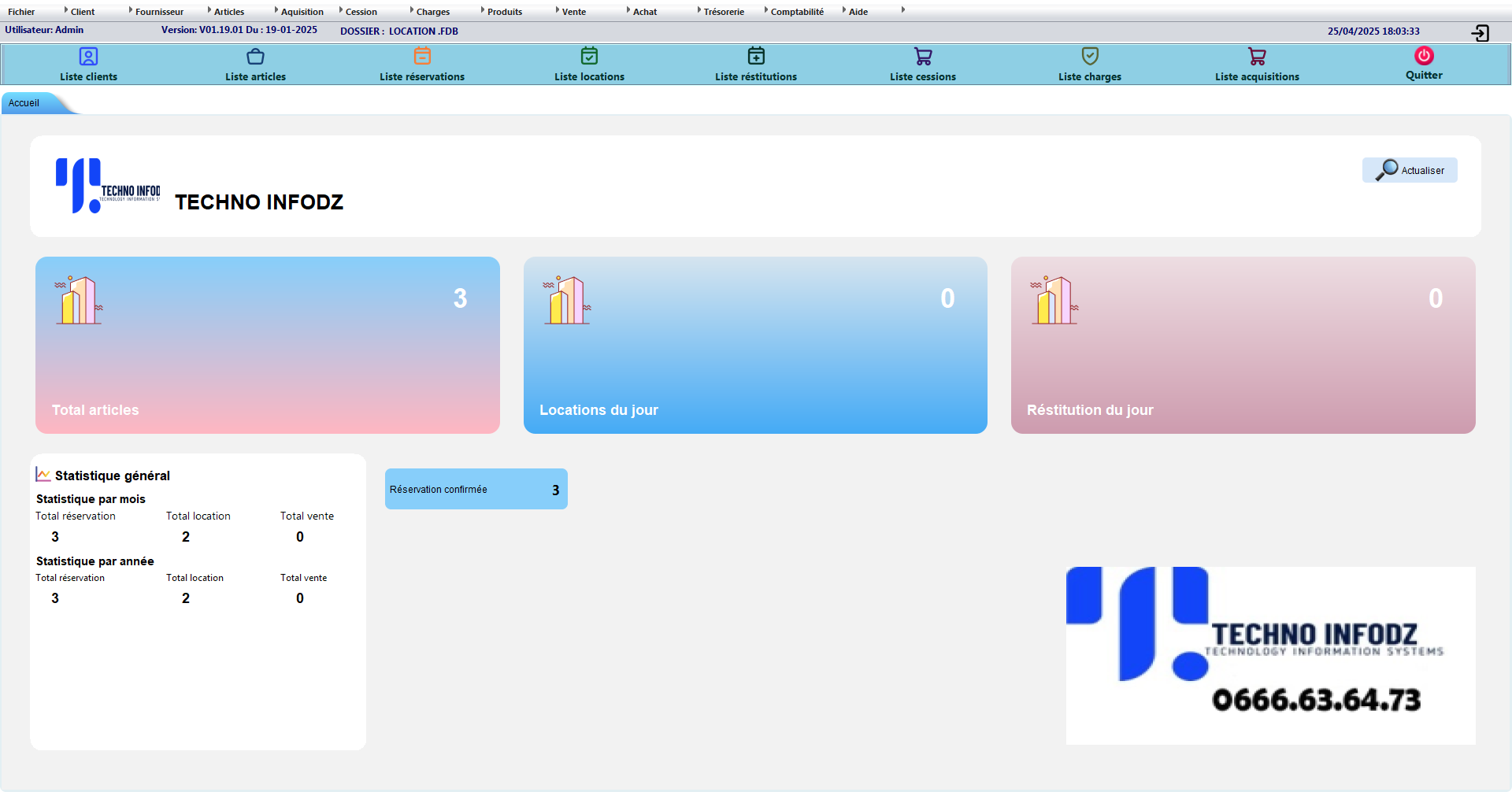Click the Statistique par année heading
Screen dimensions: 1512x792
coord(95,561)
